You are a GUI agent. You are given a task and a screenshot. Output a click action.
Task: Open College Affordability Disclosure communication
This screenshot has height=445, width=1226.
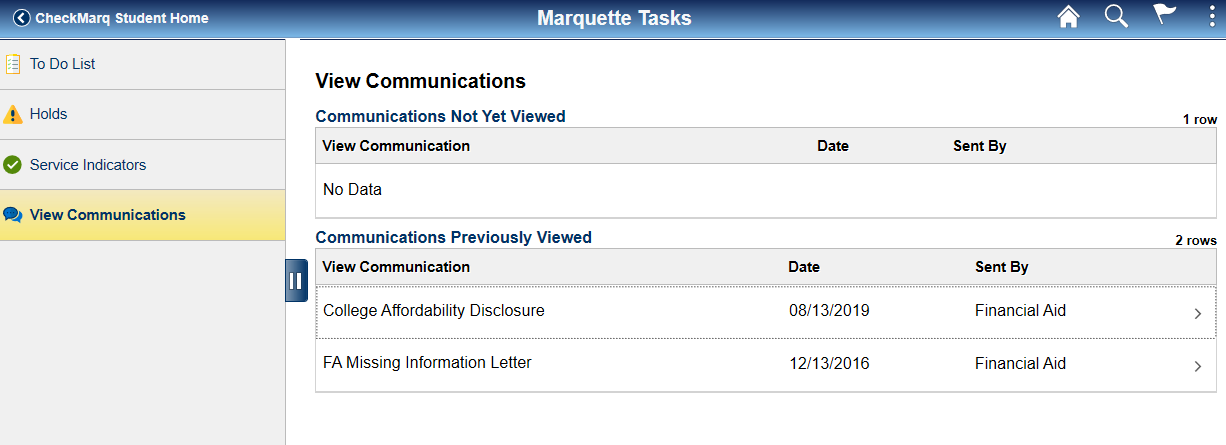[x=434, y=311]
